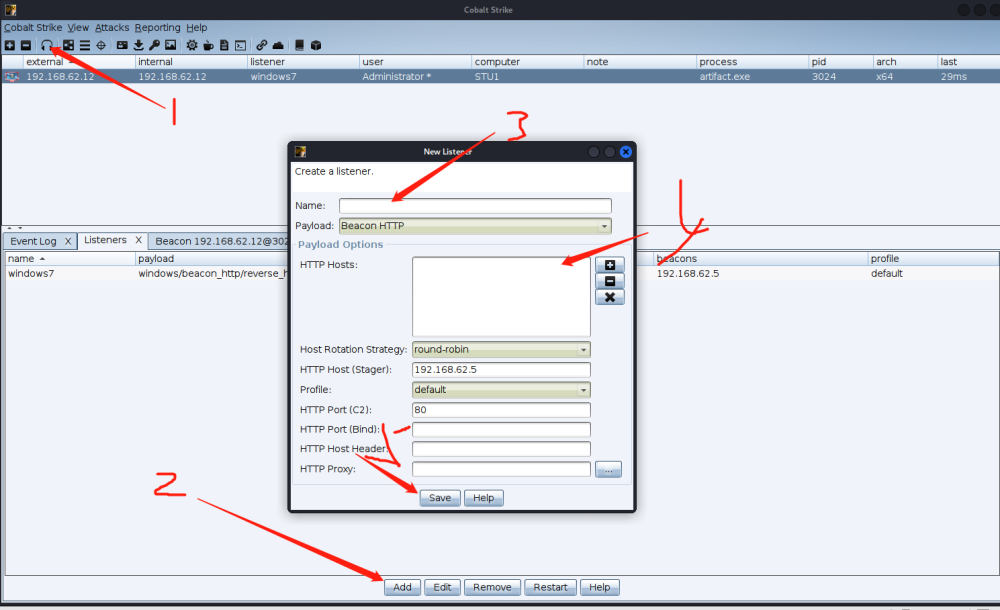Click the Remove listener button
The height and width of the screenshot is (610, 1000).
tap(492, 587)
